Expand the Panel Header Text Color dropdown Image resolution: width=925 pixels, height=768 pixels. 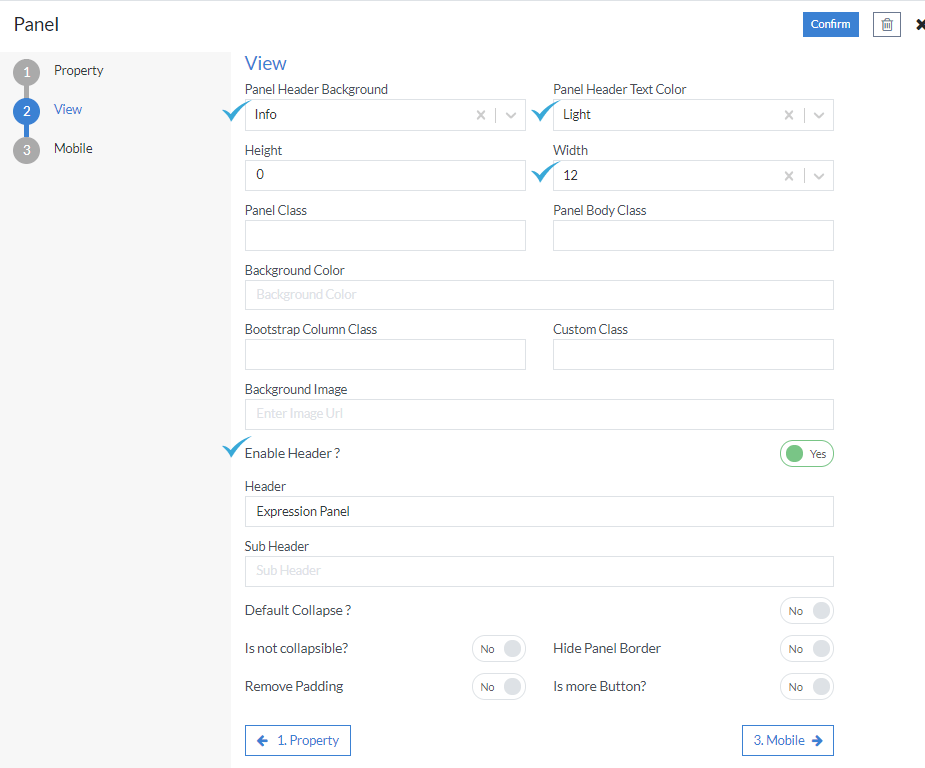(819, 115)
